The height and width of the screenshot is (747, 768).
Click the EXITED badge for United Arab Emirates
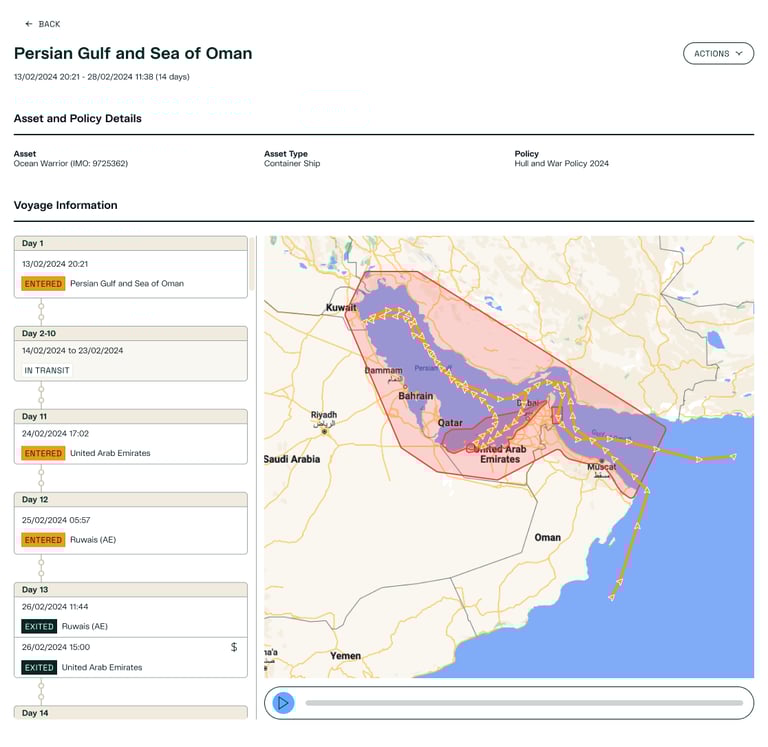pos(39,668)
